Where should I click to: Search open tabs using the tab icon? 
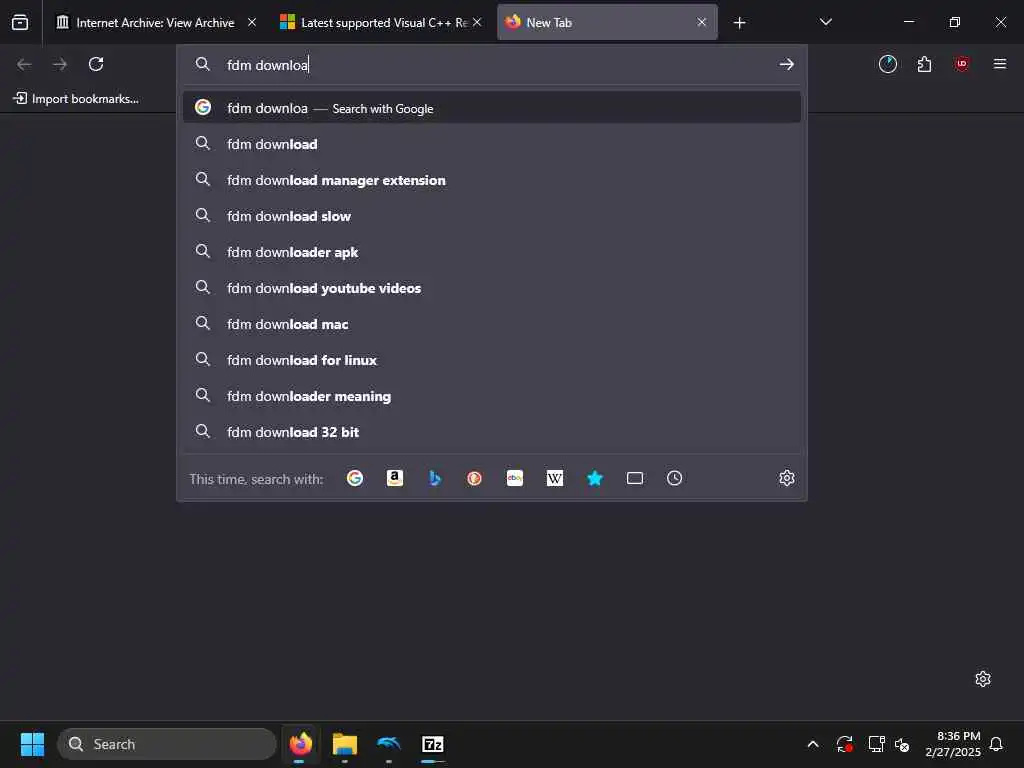click(x=635, y=478)
